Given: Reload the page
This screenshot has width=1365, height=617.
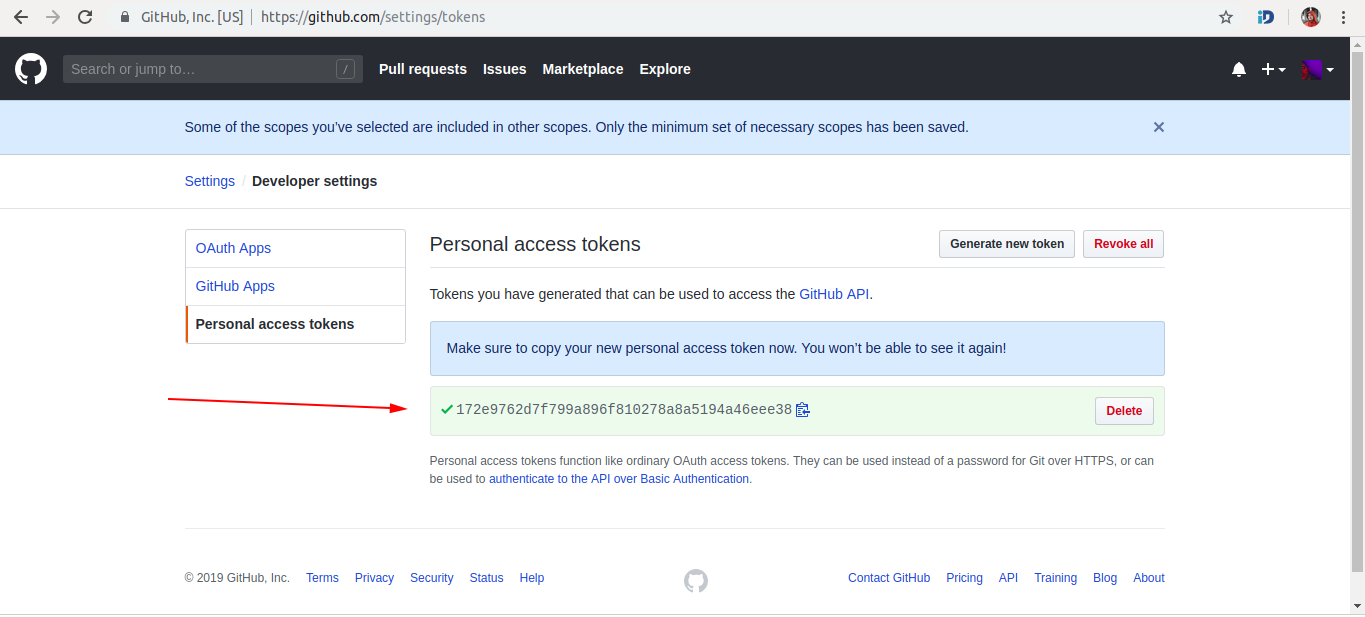Looking at the screenshot, I should 85,17.
